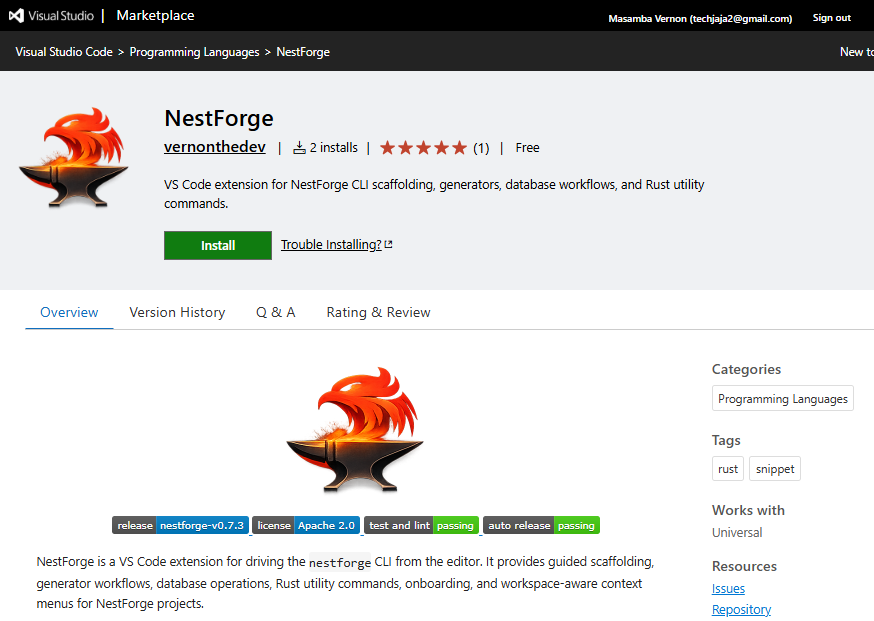Image resolution: width=874 pixels, height=621 pixels.
Task: Sign out of the account
Action: click(x=831, y=18)
